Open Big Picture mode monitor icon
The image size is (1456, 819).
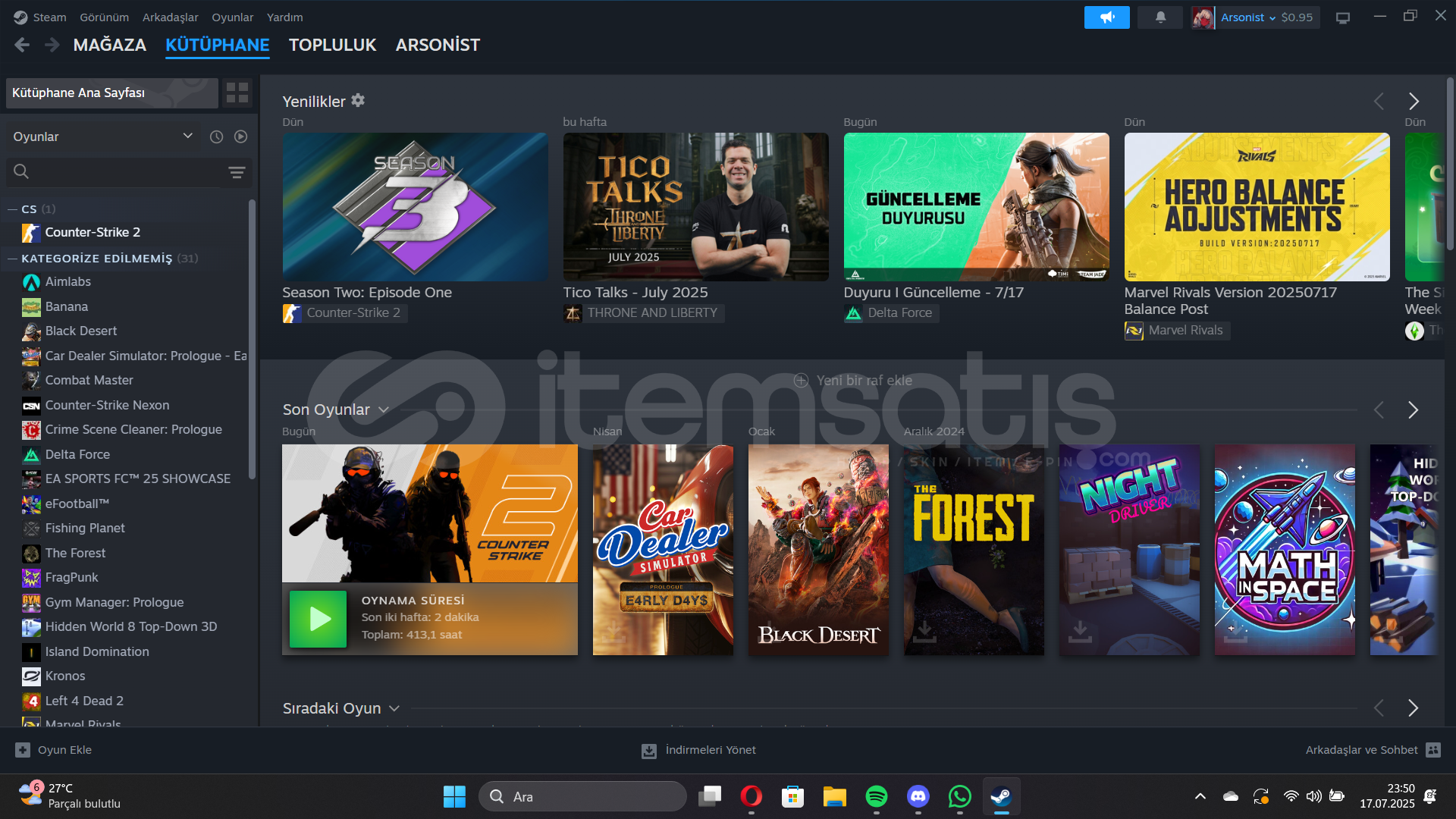[1343, 17]
